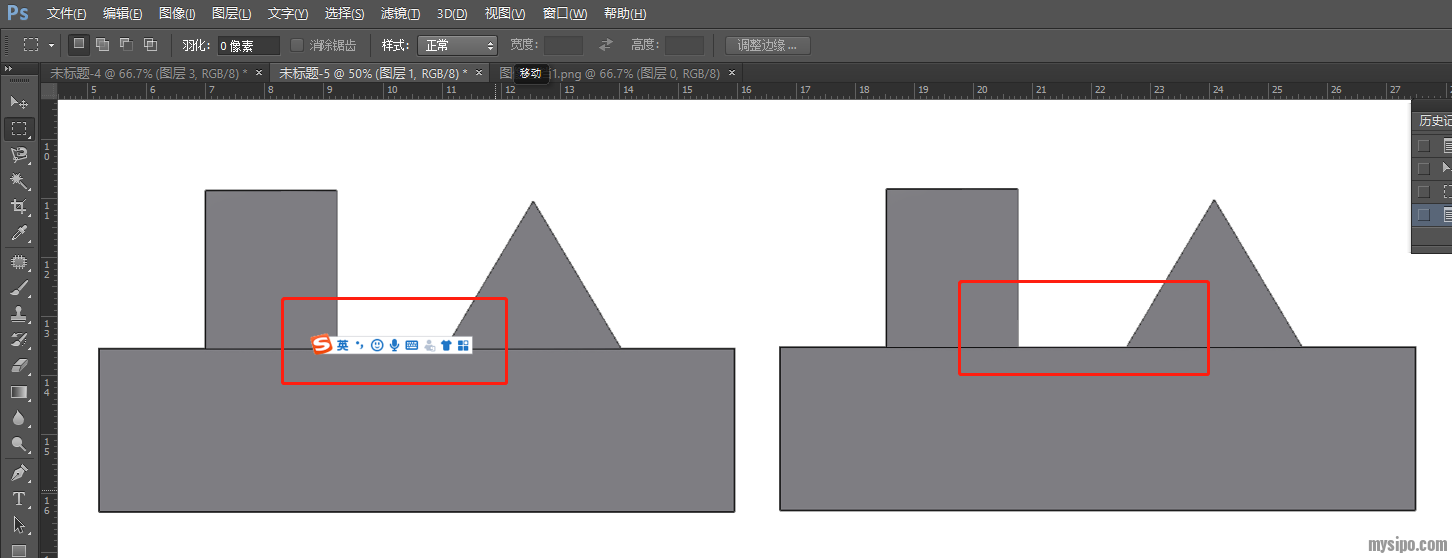Open the 样式 style dropdown
The height and width of the screenshot is (558, 1452).
457,45
